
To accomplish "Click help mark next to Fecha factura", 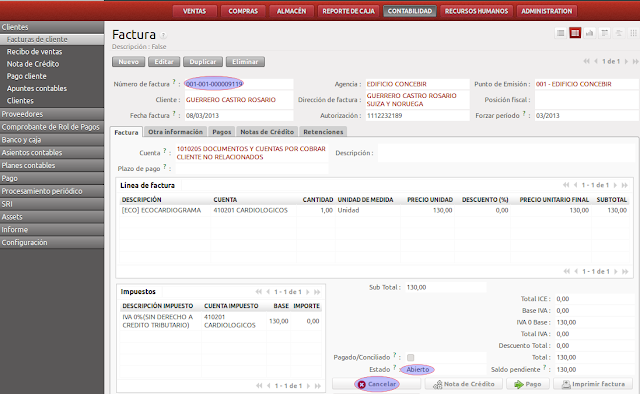I will pos(174,114).
